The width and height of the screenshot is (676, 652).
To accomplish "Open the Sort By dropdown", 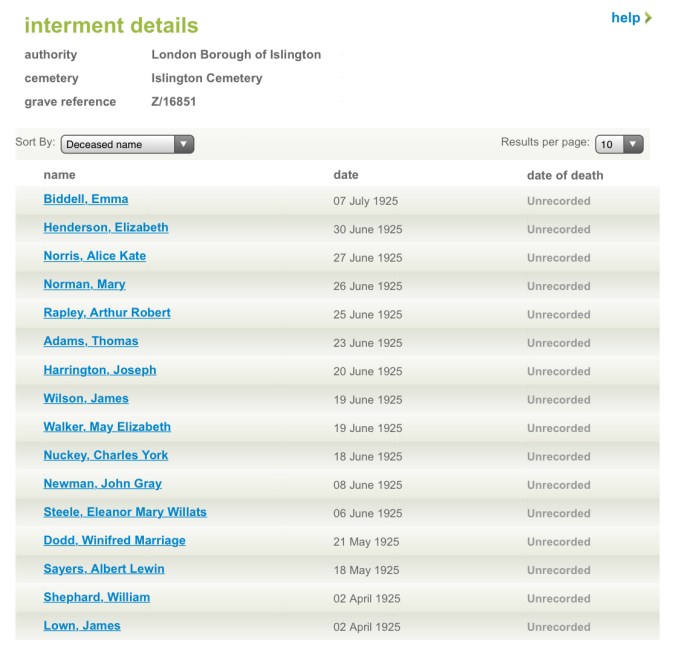I will (x=127, y=144).
